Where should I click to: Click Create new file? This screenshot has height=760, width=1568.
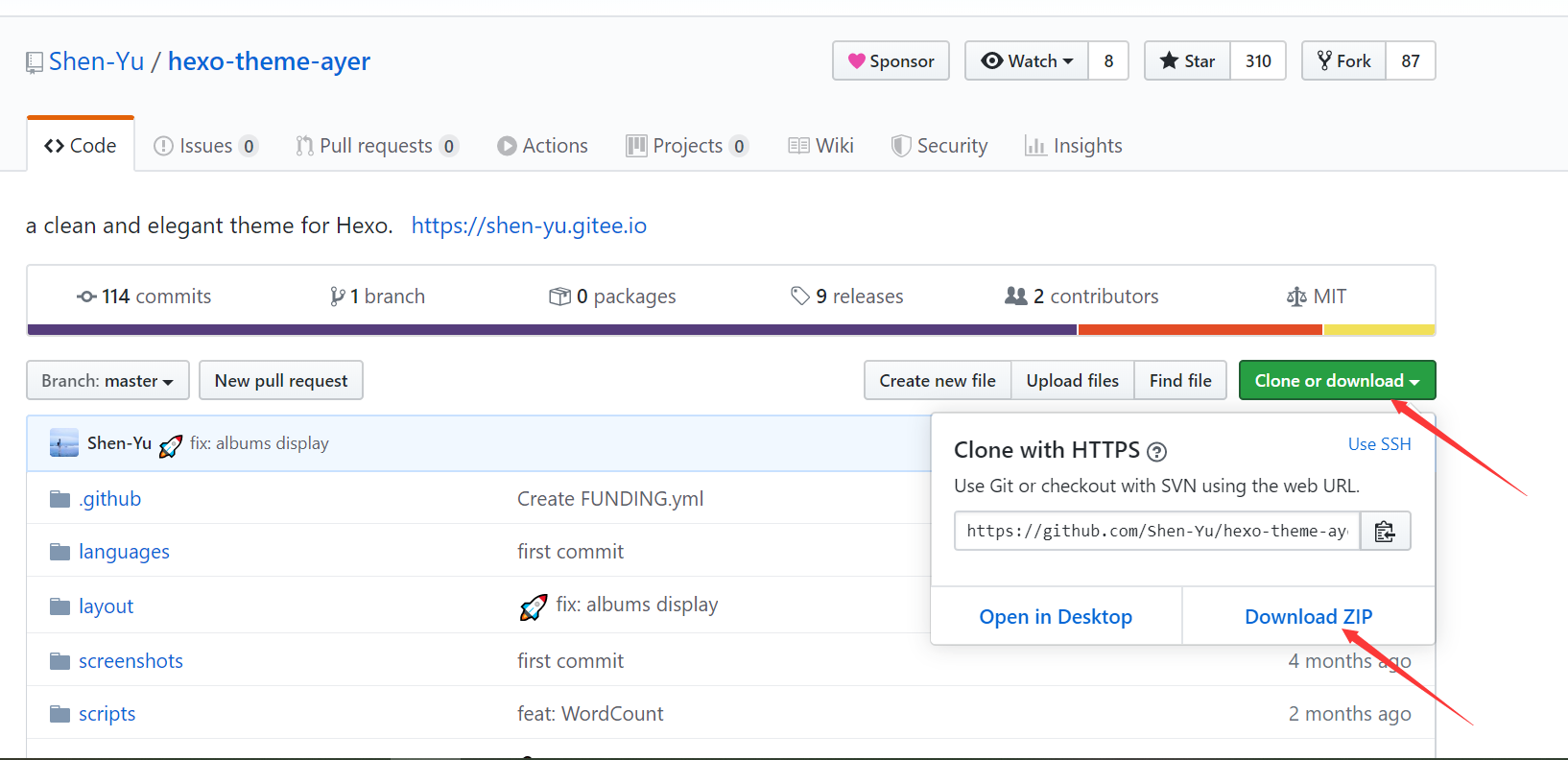pos(938,380)
